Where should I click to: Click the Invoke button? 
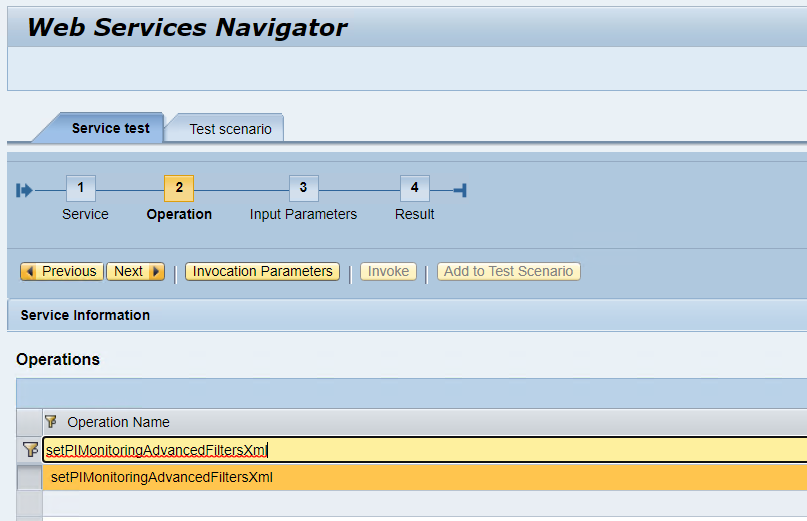tap(388, 271)
